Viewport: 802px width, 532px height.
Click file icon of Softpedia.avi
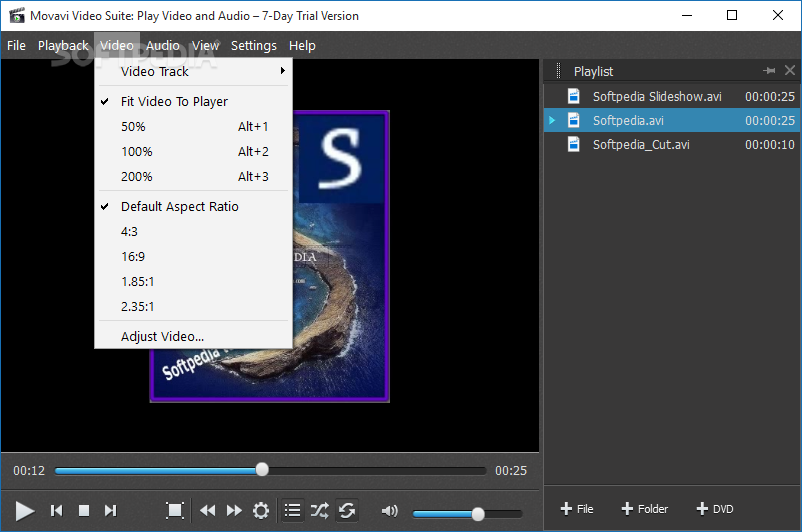[574, 120]
